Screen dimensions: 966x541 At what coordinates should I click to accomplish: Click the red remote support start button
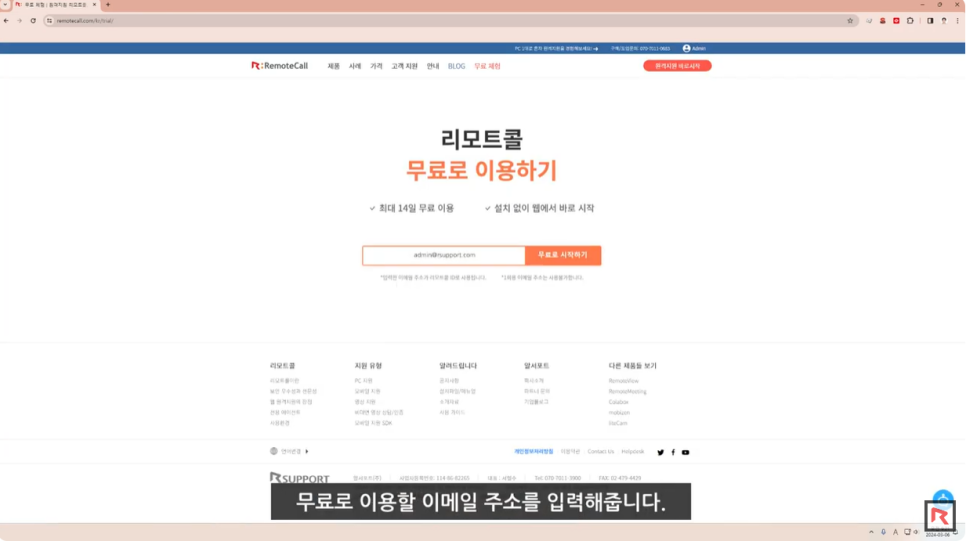(677, 65)
